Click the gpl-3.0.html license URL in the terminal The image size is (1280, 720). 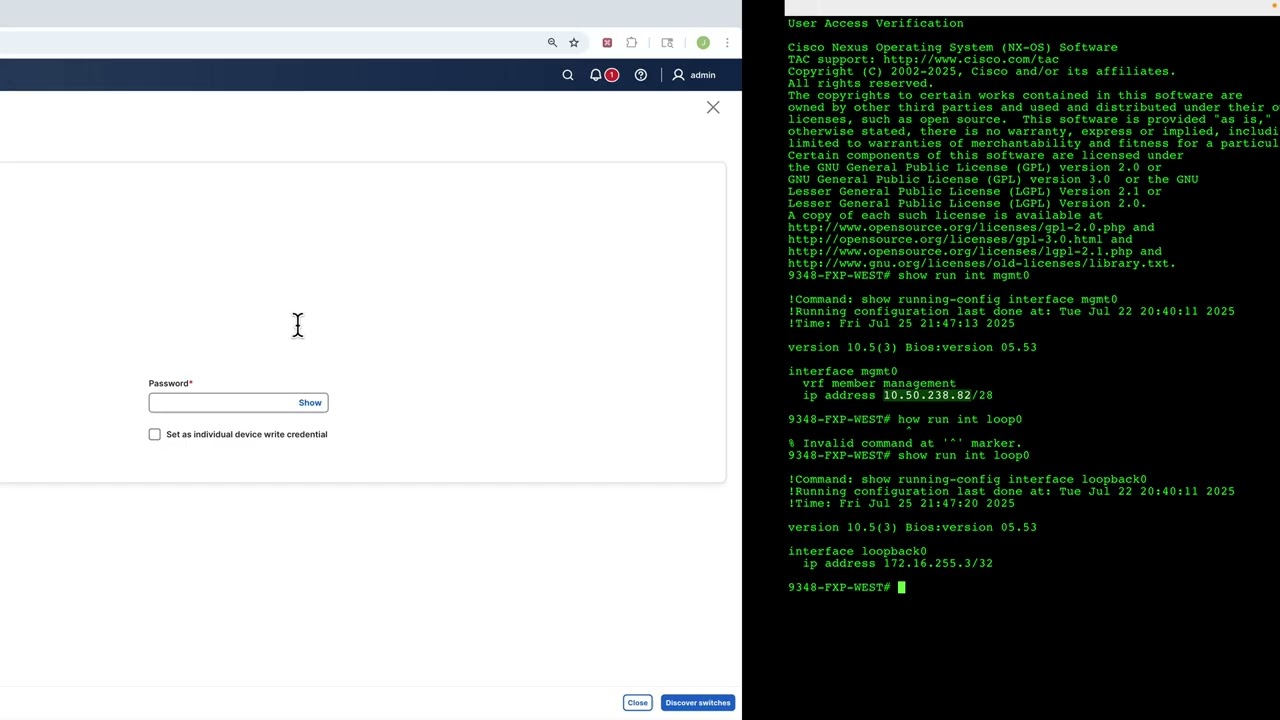point(945,239)
